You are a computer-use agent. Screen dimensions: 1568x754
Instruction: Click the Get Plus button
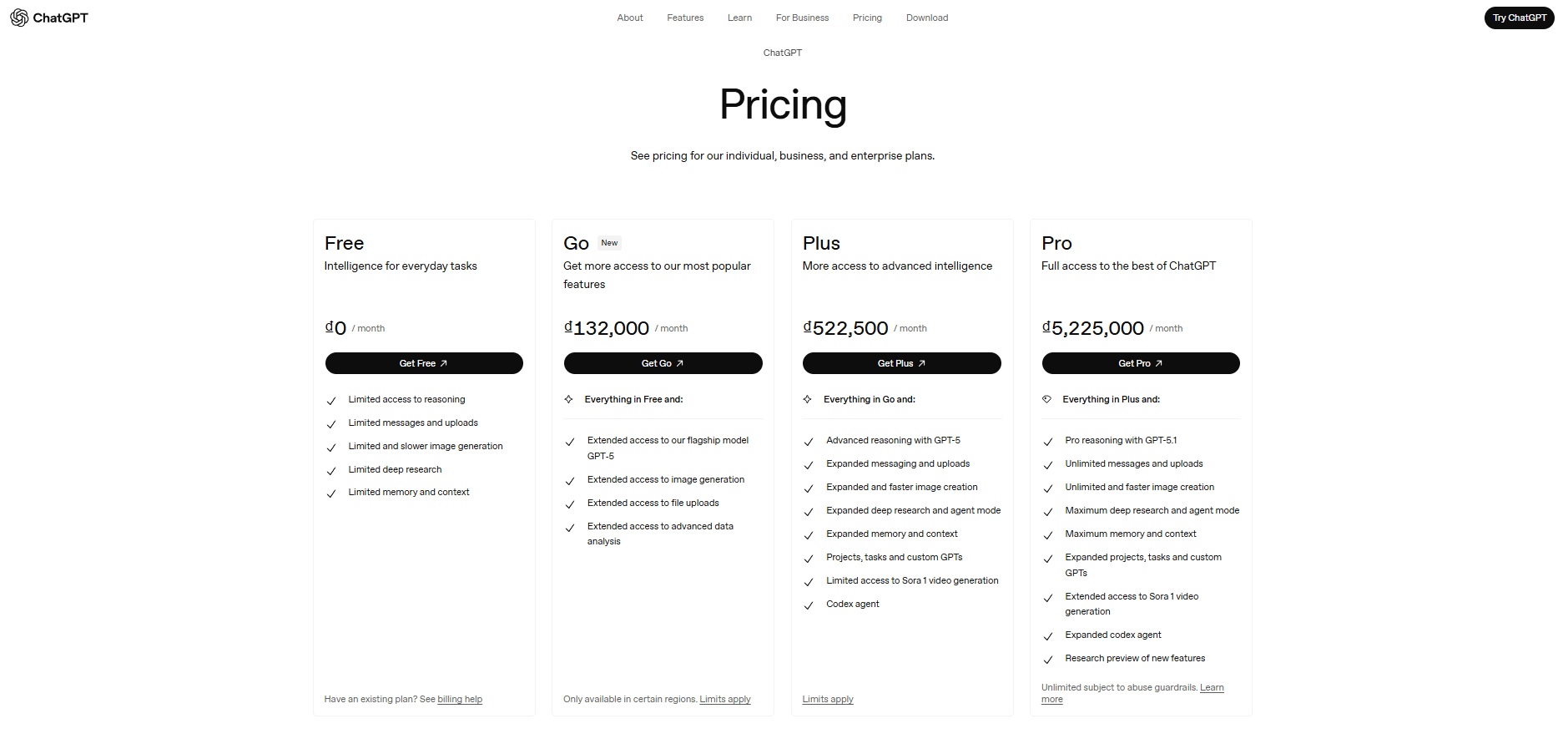pos(901,363)
